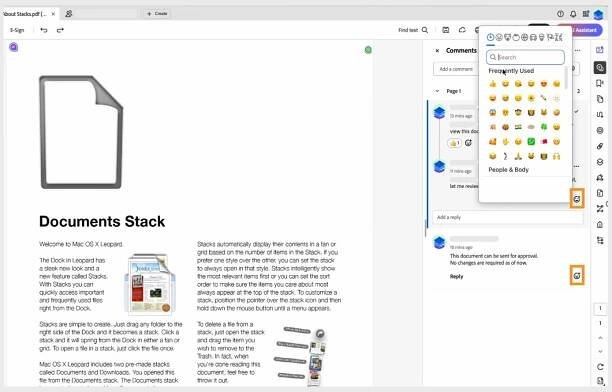Close the About Stacks.pdf tab

(53, 14)
